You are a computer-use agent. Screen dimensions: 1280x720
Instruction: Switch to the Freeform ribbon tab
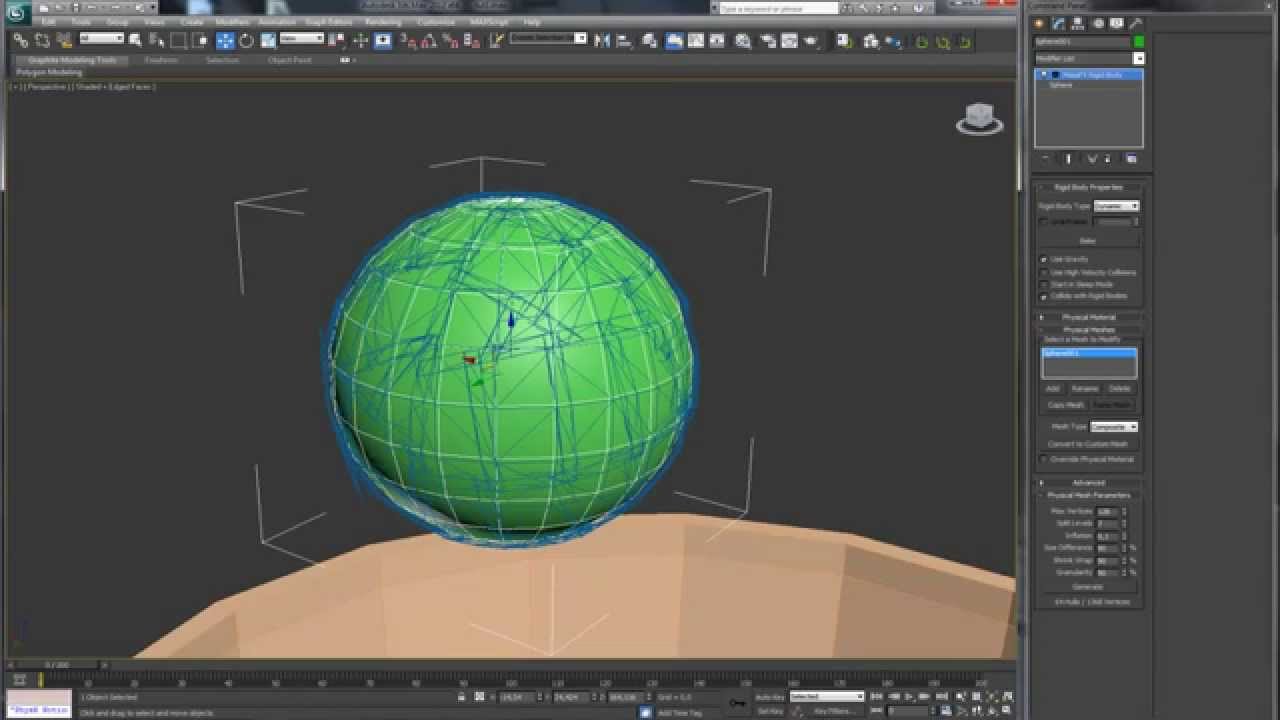161,60
